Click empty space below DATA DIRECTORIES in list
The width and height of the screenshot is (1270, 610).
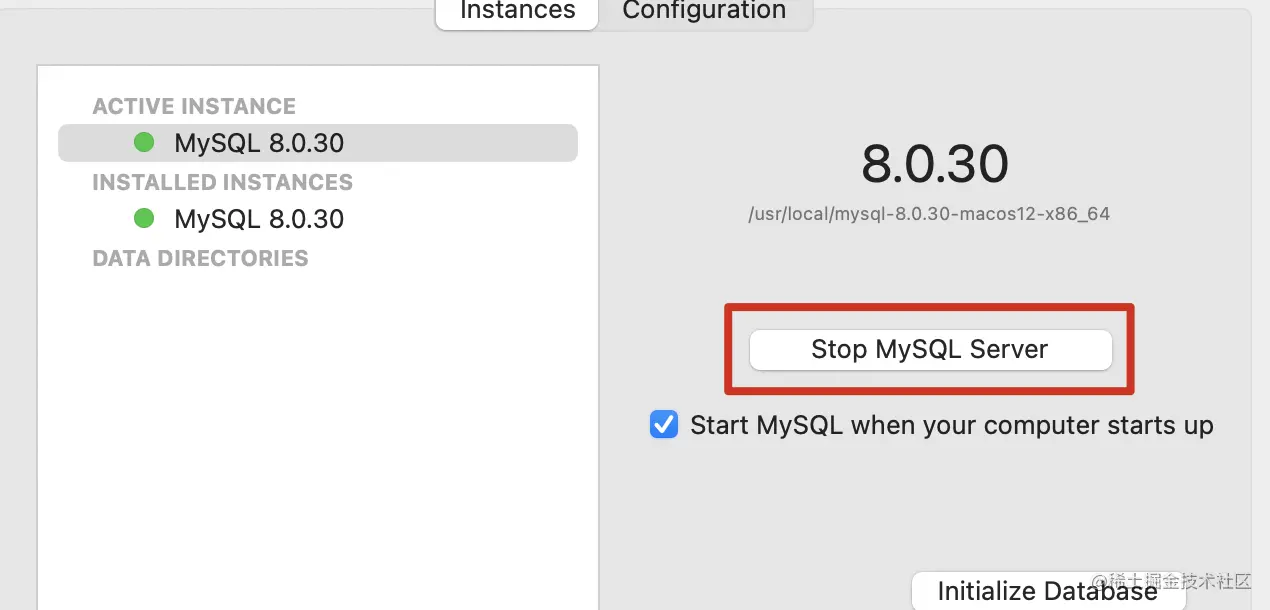coord(317,430)
